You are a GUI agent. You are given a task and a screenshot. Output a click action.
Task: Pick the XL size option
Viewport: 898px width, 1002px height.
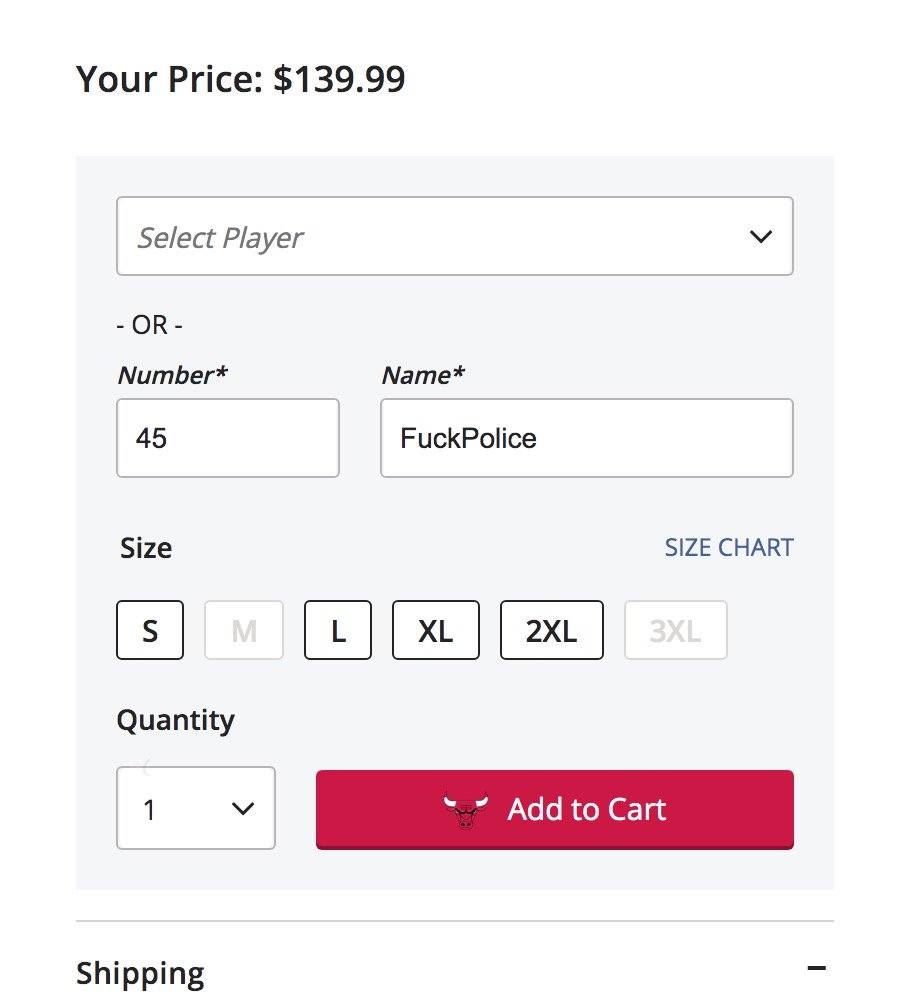(x=436, y=630)
